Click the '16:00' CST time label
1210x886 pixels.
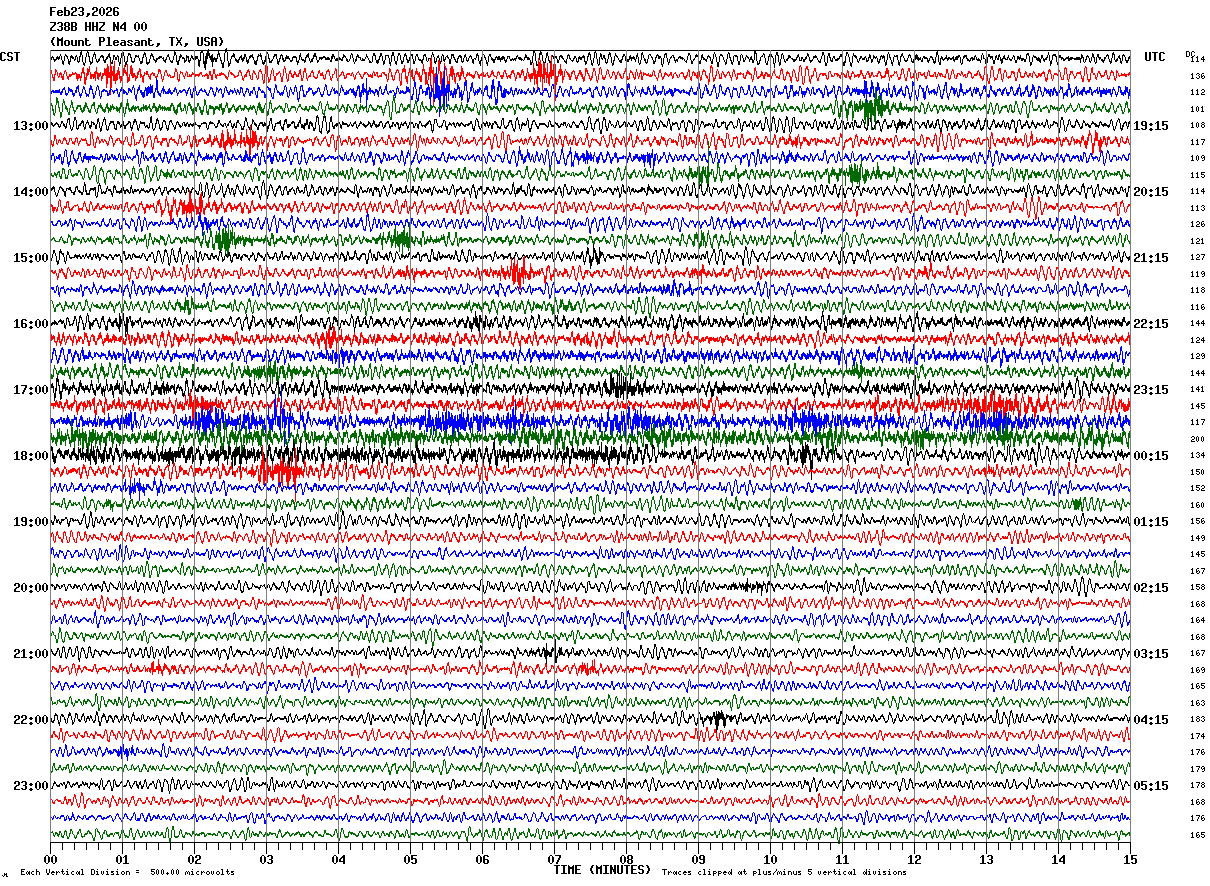[30, 324]
